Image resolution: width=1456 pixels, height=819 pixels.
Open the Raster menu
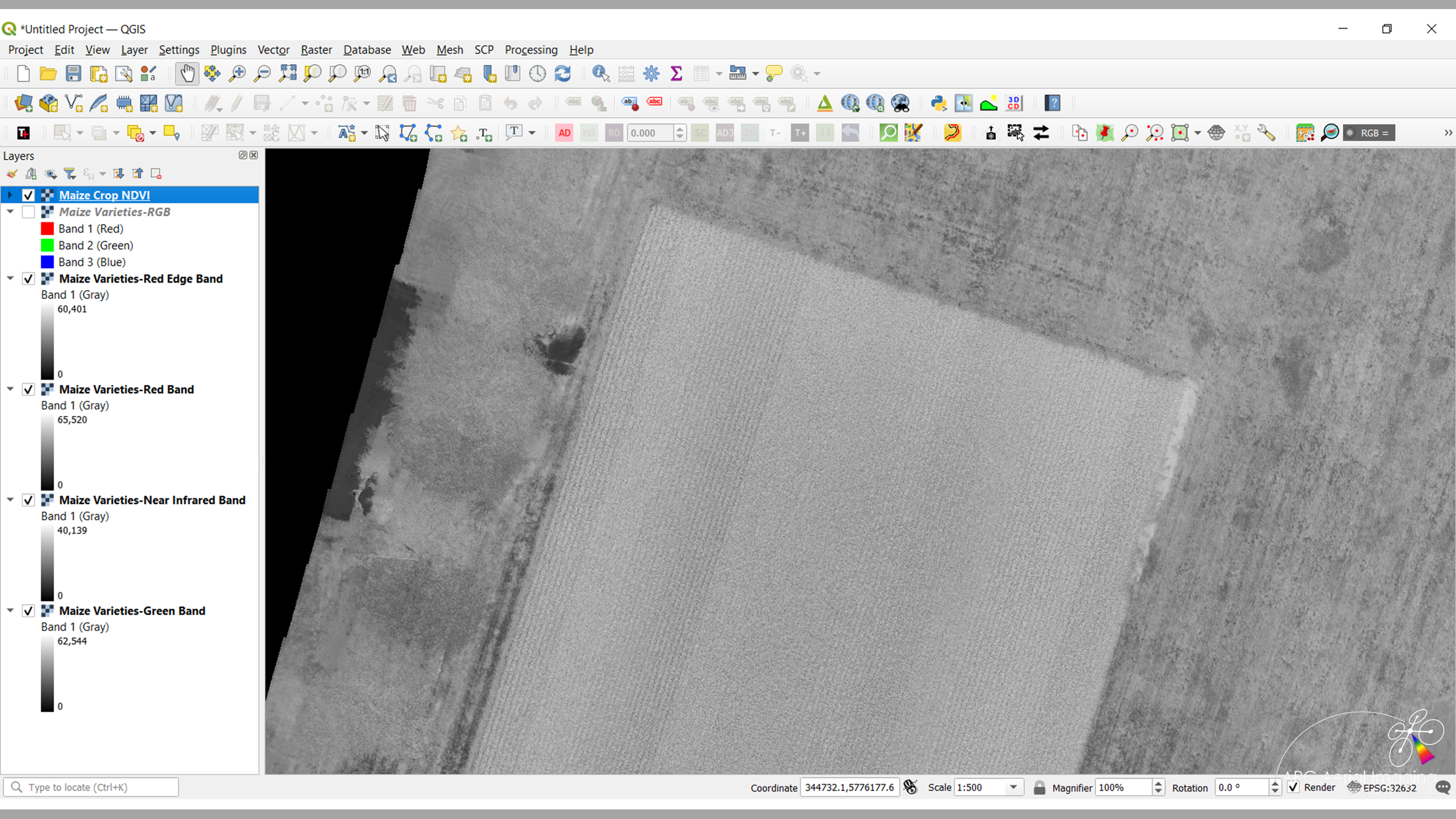(x=316, y=50)
